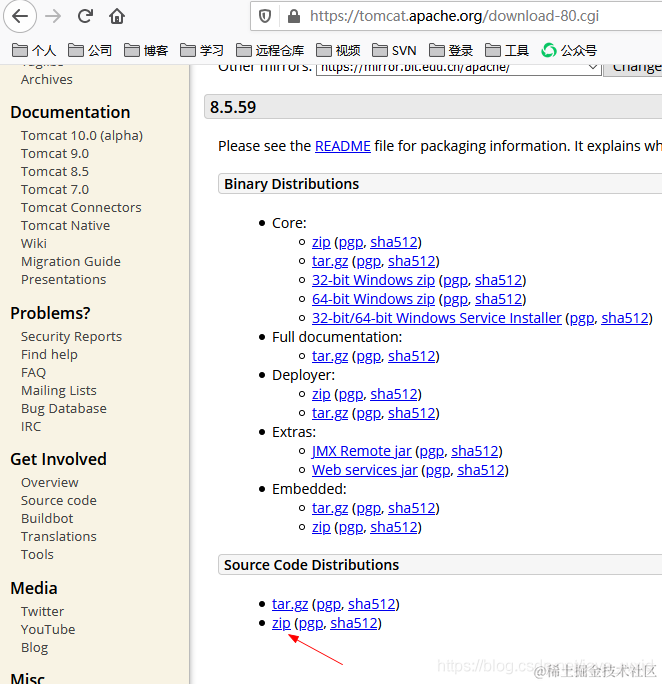Open the 公司 bookmarks folder
The width and height of the screenshot is (662, 684).
pyautogui.click(x=90, y=51)
